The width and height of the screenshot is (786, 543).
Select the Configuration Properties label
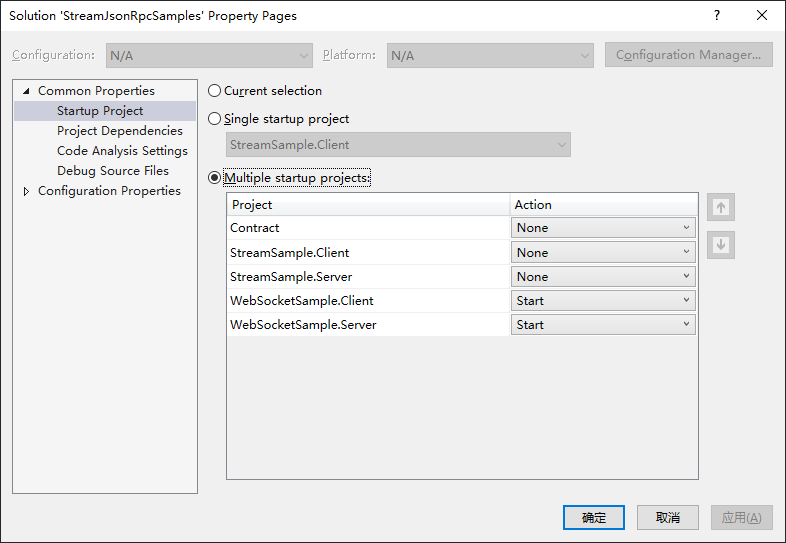(x=109, y=191)
